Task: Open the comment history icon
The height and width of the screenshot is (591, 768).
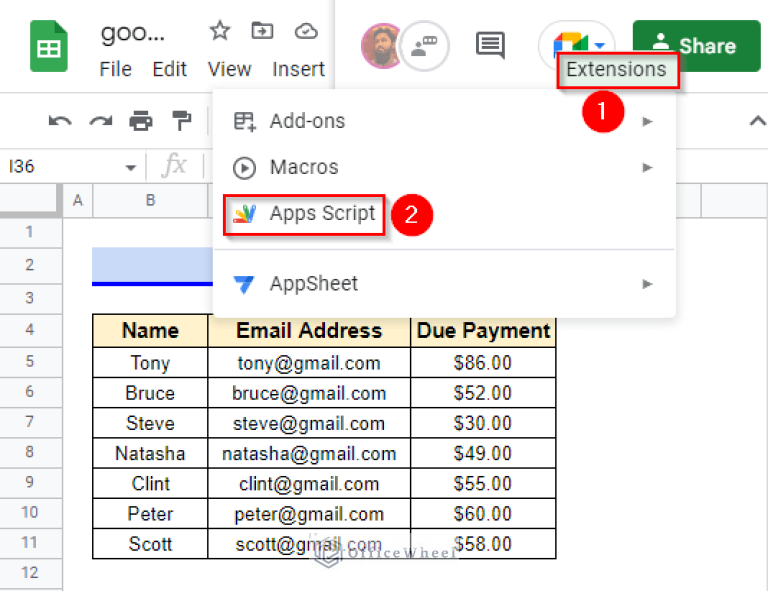Action: coord(490,45)
